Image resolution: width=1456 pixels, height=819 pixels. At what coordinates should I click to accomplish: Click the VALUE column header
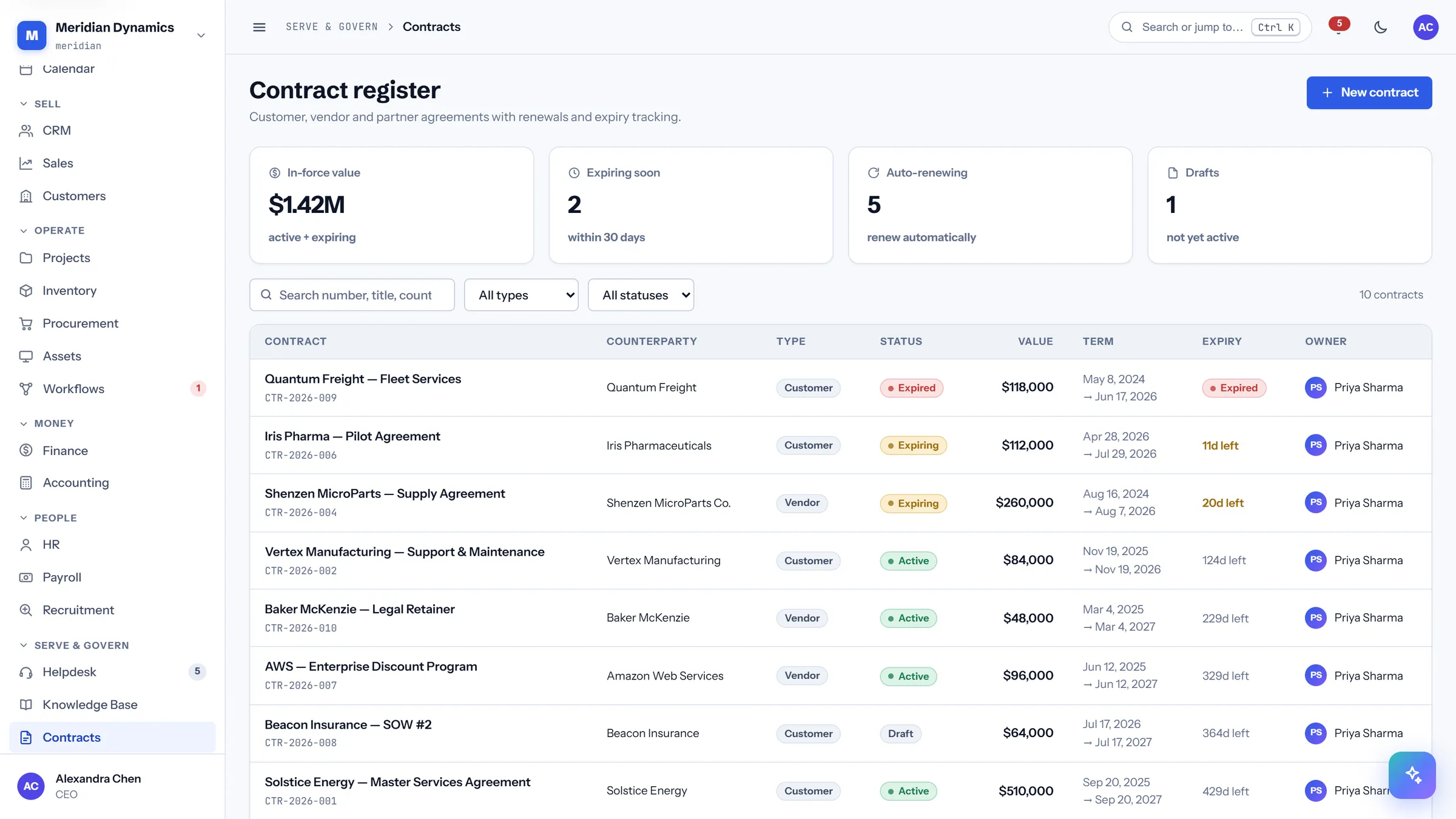(1035, 342)
